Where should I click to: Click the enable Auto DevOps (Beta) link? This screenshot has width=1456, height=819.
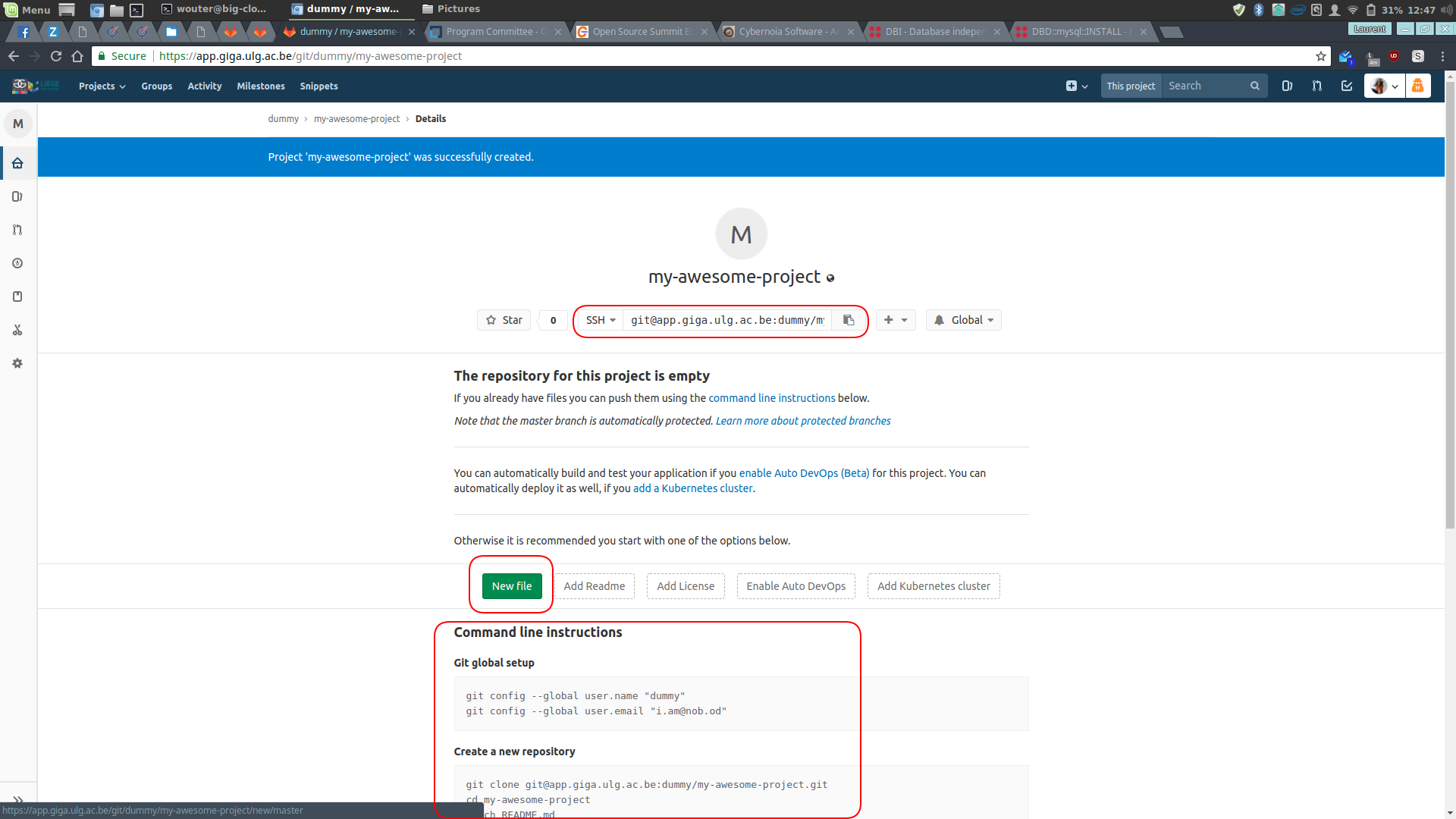point(805,473)
